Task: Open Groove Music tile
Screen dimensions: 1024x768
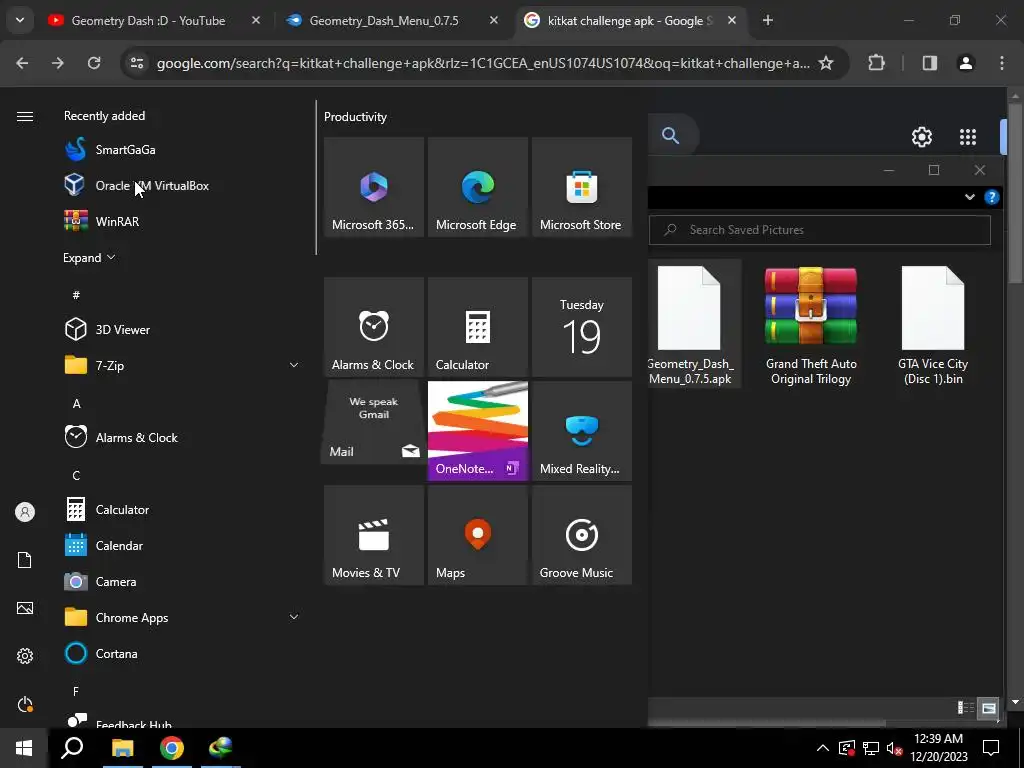Action: pos(581,535)
